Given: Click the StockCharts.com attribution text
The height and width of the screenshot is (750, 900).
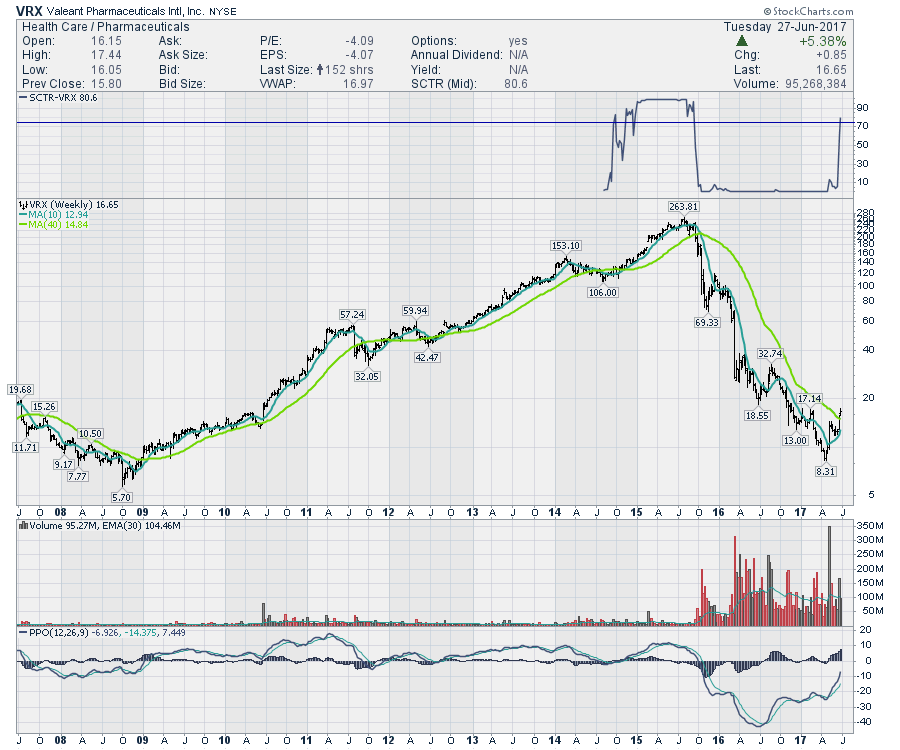Looking at the screenshot, I should (x=808, y=11).
